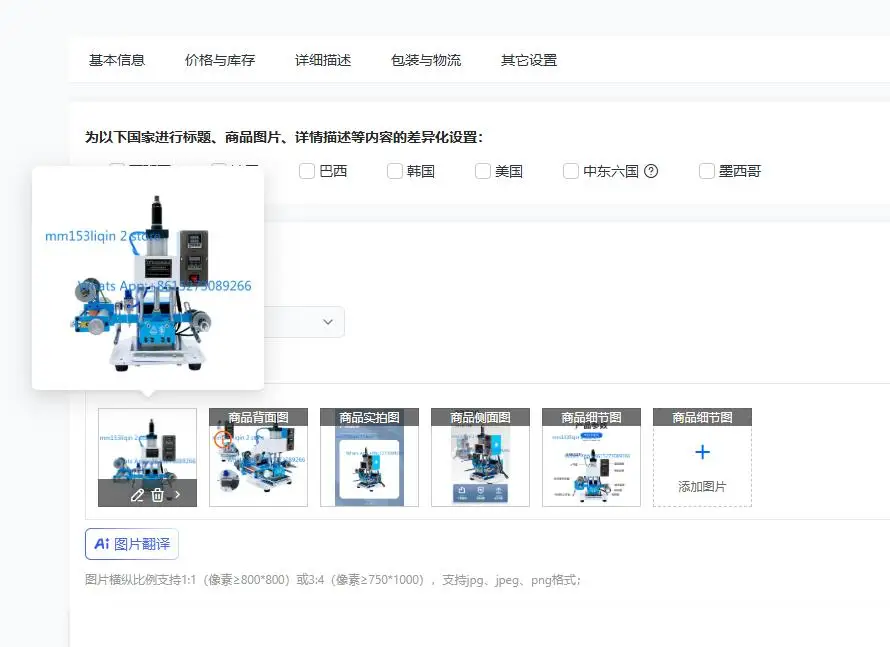Image resolution: width=890 pixels, height=647 pixels.
Task: Click the 差异化设置 heading text
Action: pyautogui.click(x=284, y=137)
